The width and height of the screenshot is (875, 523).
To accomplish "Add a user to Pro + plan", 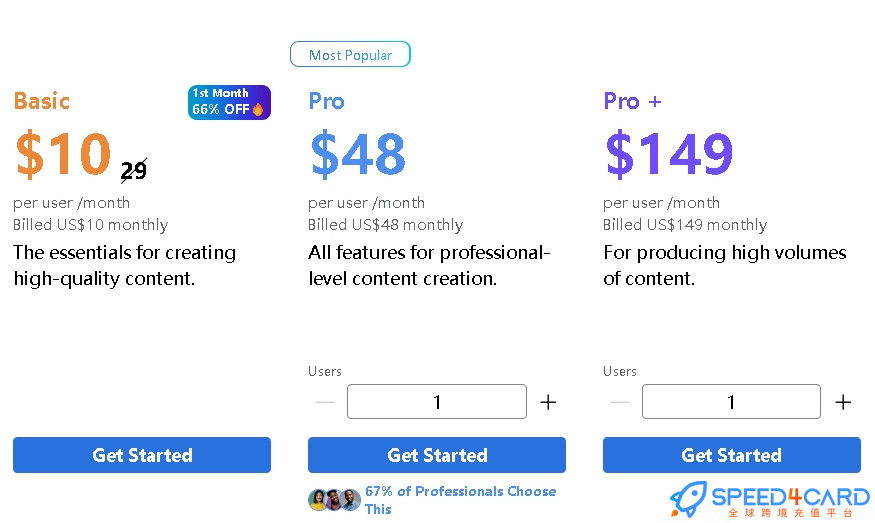I will pos(843,402).
